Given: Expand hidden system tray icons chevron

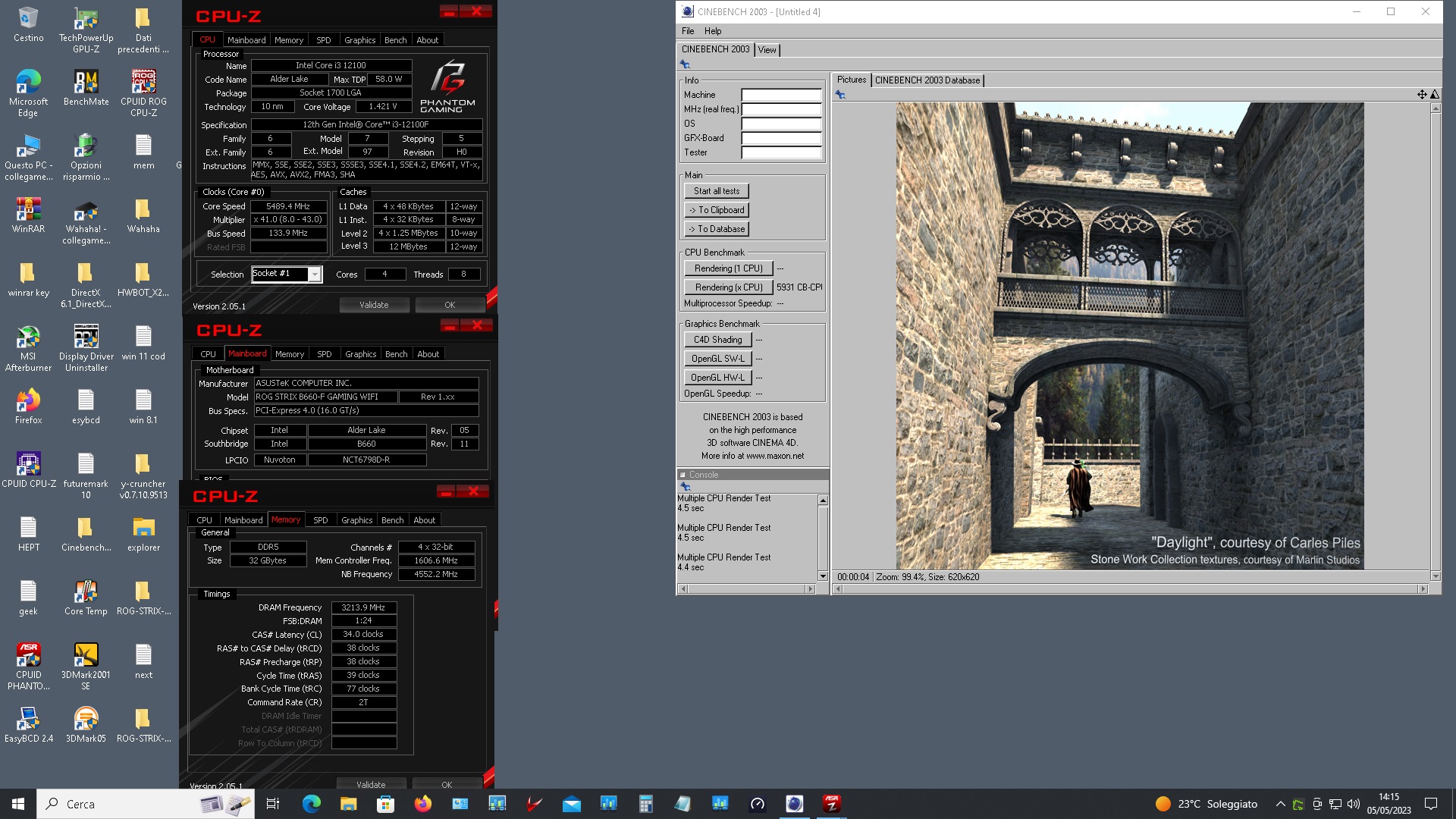Looking at the screenshot, I should [x=1280, y=804].
